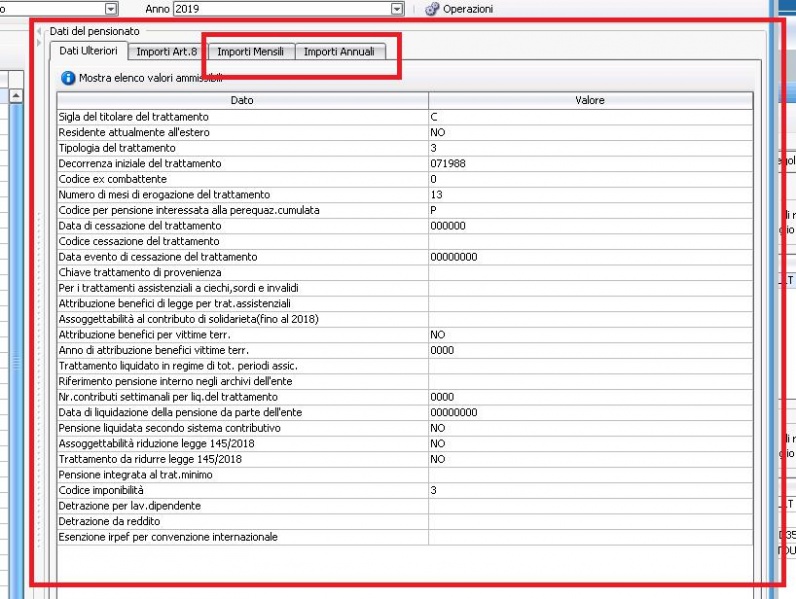Switch to the Importi Art.8 tab
This screenshot has height=599, width=796.
(x=167, y=51)
